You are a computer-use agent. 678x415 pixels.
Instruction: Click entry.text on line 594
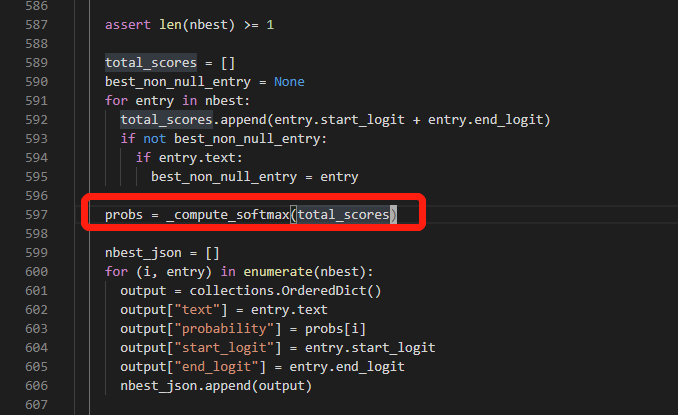[x=197, y=158]
